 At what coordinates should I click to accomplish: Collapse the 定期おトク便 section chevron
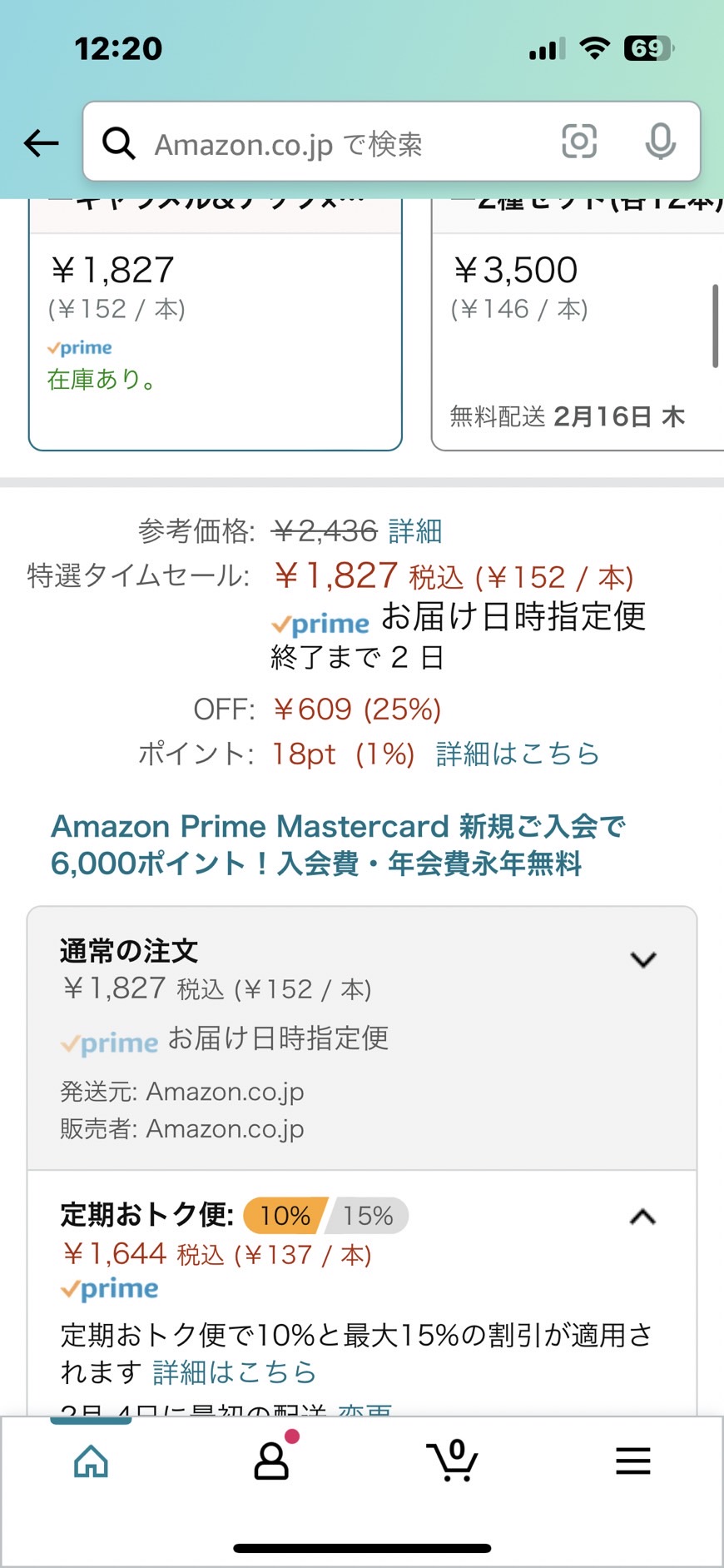pos(643,1217)
